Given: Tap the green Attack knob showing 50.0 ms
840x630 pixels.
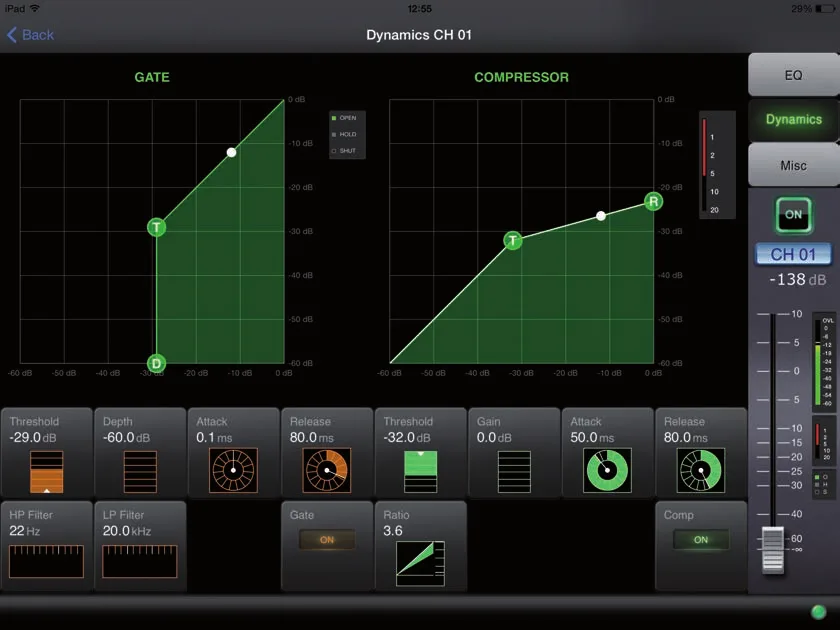Looking at the screenshot, I should point(607,470).
